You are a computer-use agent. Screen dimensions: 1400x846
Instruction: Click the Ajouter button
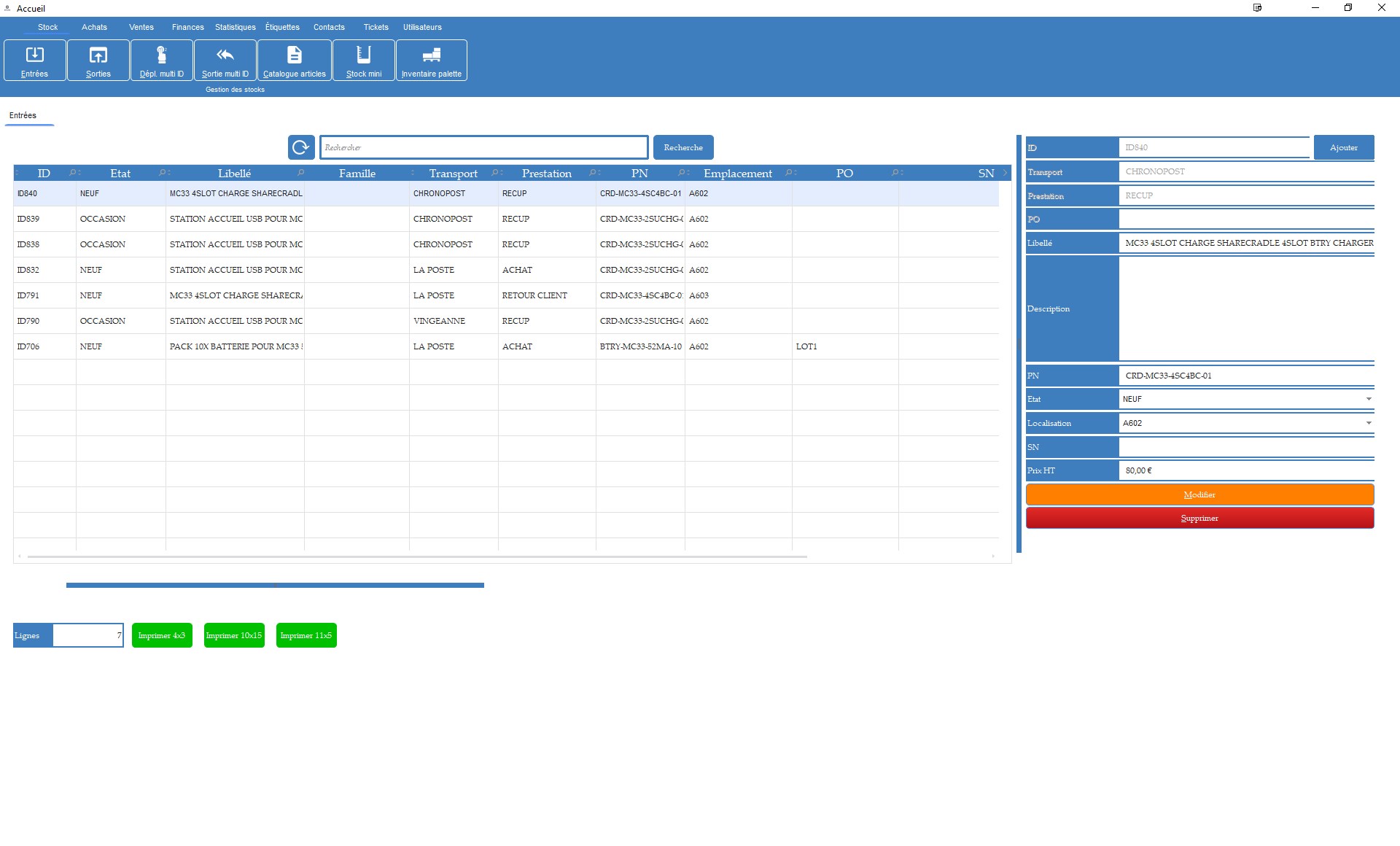[1344, 147]
